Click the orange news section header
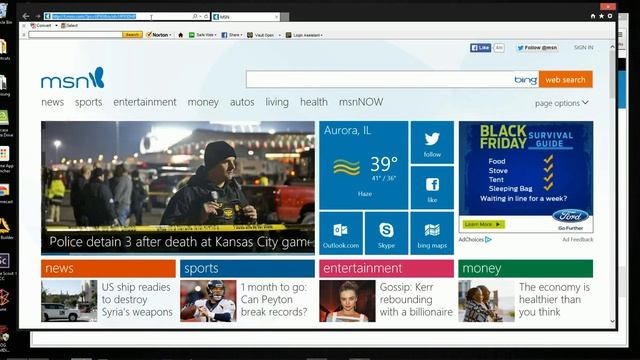The width and height of the screenshot is (640, 360). (x=108, y=269)
